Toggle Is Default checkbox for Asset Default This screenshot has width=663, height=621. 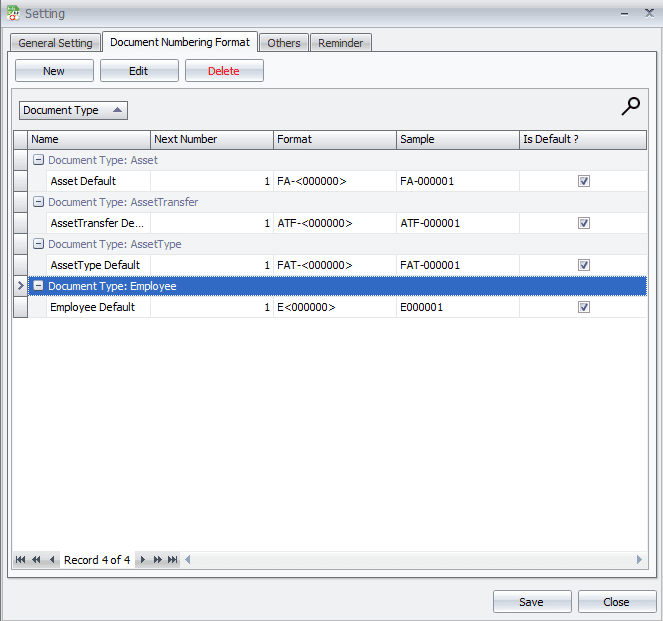click(584, 181)
